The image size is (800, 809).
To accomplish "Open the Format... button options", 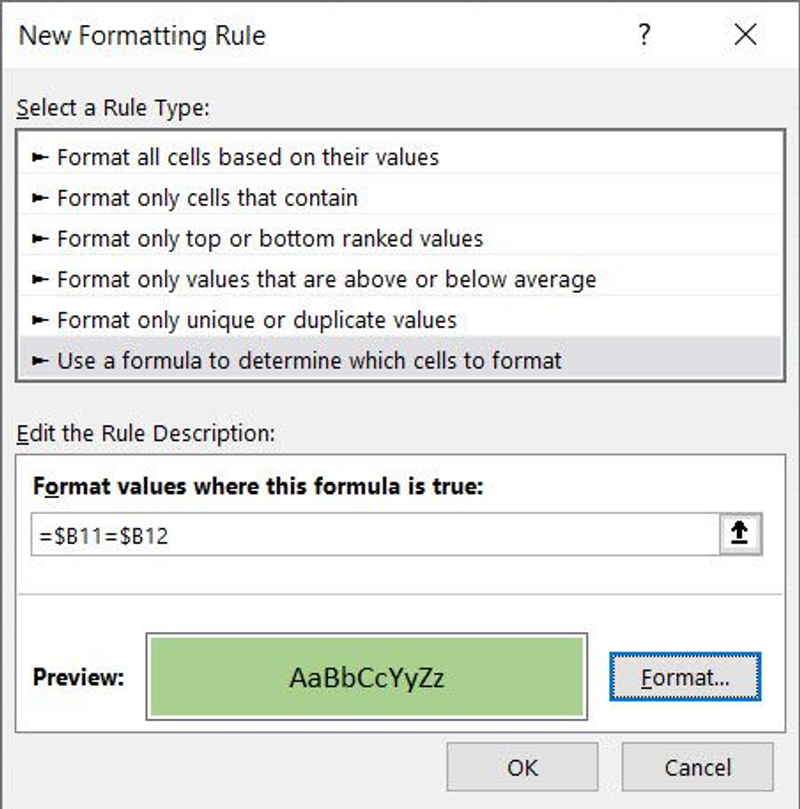I will [685, 677].
